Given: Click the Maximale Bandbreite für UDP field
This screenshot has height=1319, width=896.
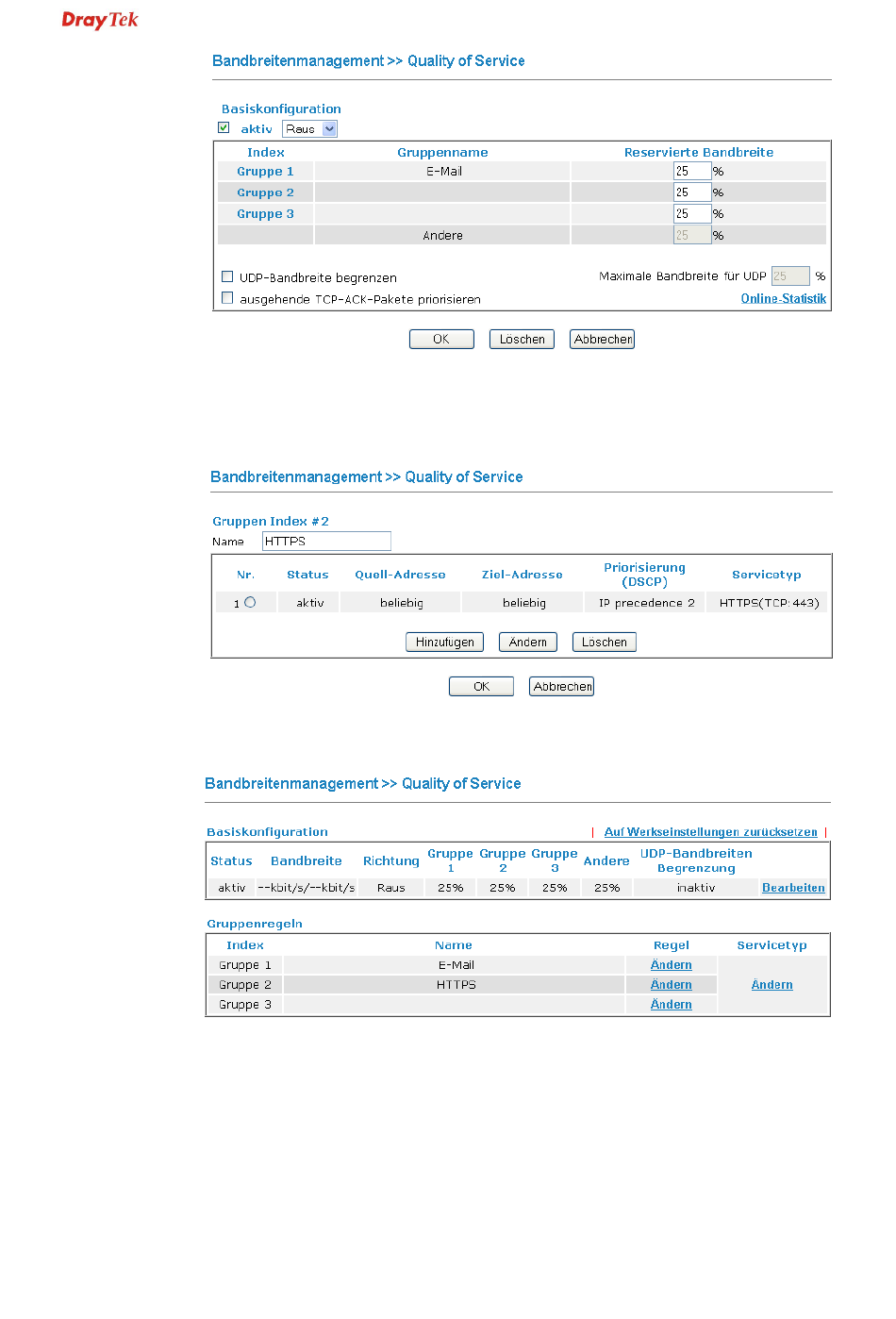Looking at the screenshot, I should 790,276.
